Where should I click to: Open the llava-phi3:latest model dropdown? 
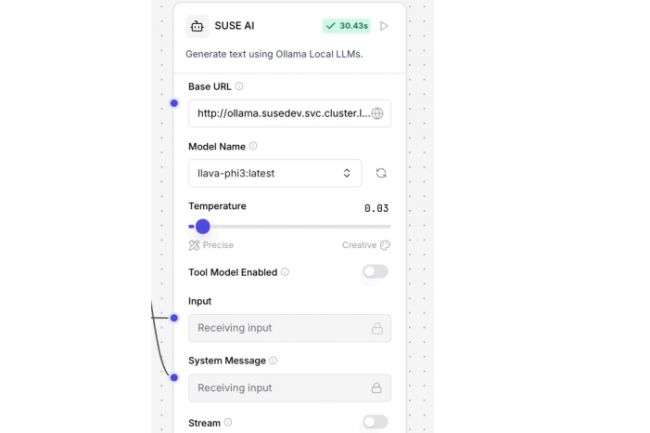pyautogui.click(x=275, y=173)
